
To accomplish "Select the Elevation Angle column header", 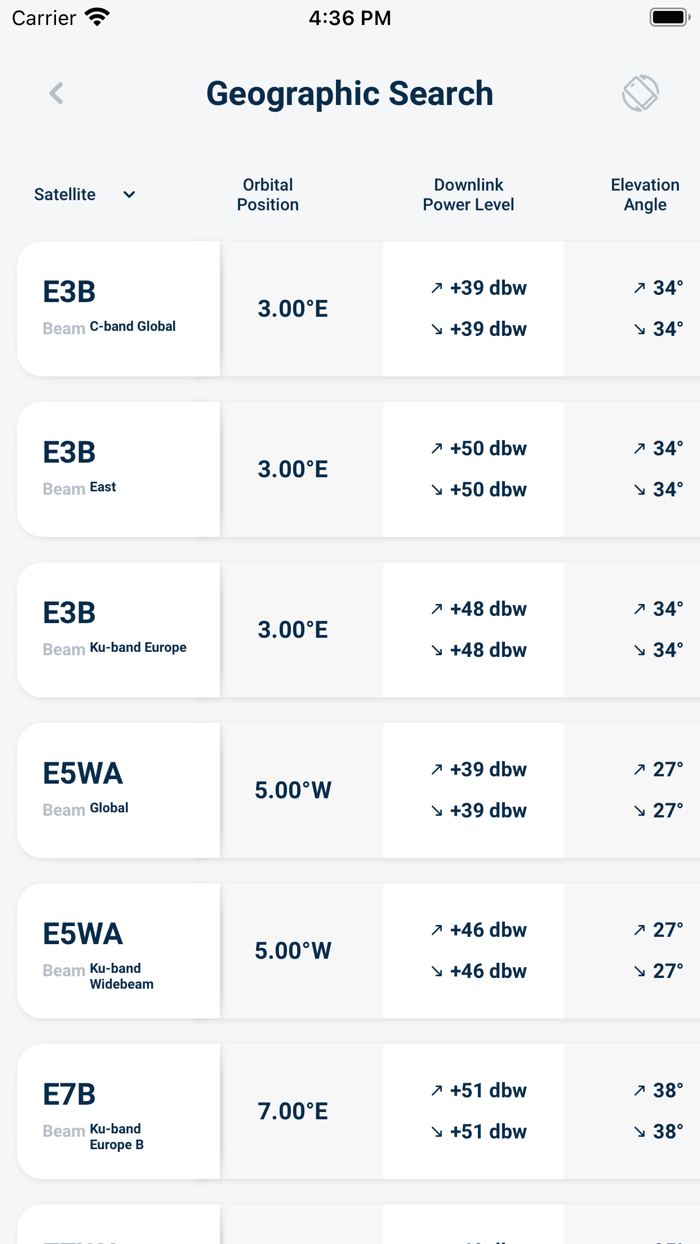I will coord(645,194).
